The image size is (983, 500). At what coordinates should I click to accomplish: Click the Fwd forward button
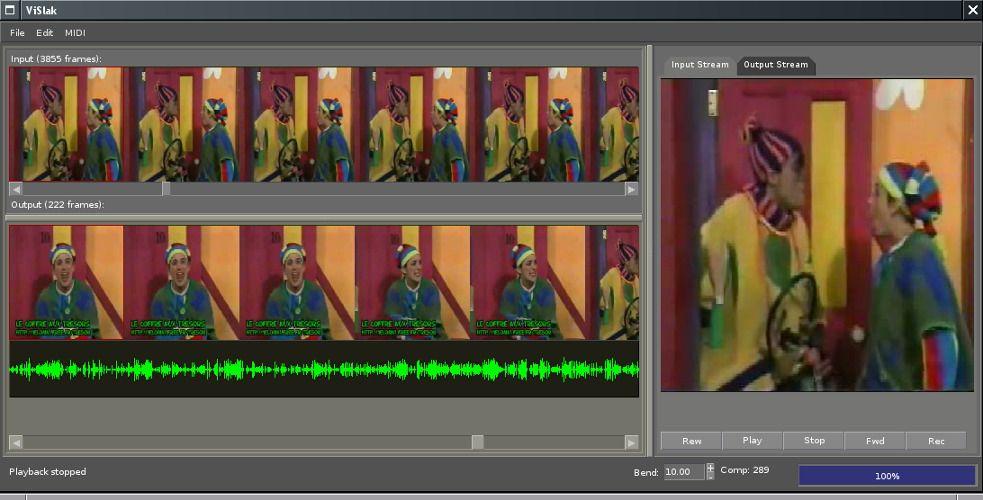coord(875,440)
